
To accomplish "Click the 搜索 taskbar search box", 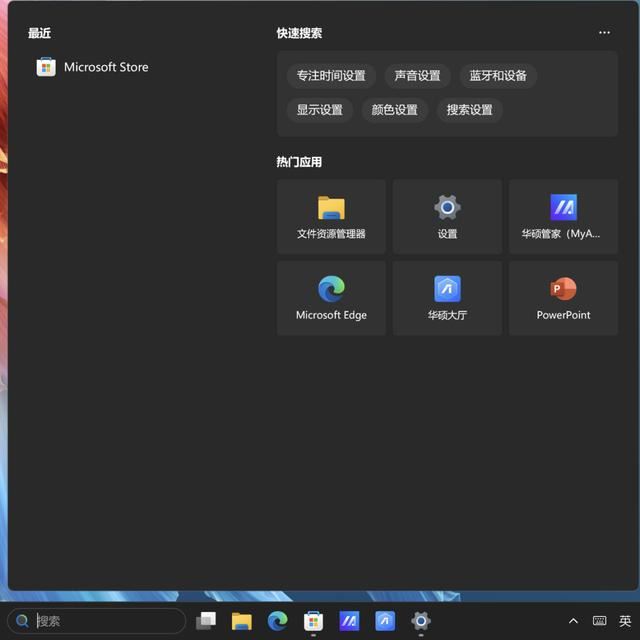I will (x=98, y=621).
